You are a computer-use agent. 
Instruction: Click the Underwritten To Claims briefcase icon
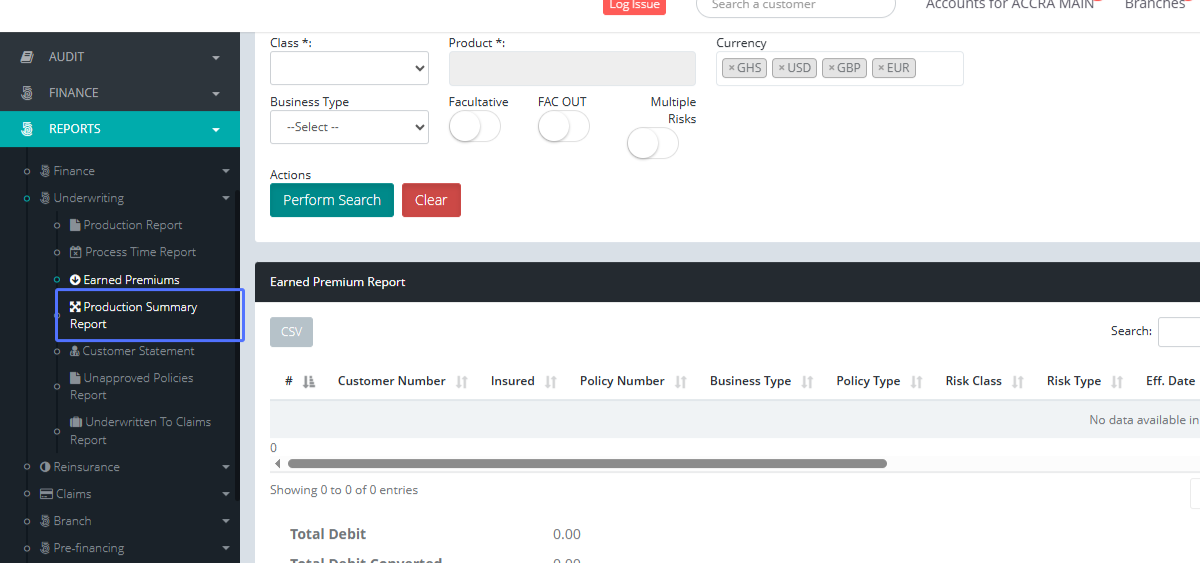(x=76, y=422)
